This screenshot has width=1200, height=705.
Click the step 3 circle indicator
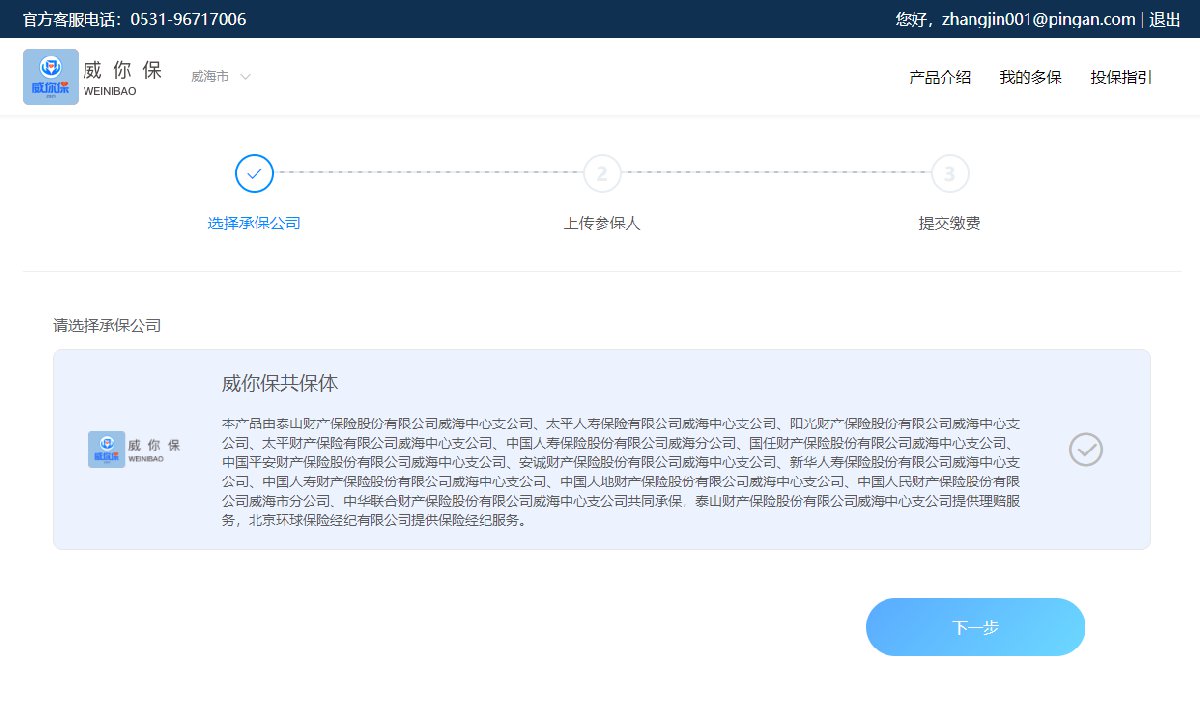click(949, 174)
